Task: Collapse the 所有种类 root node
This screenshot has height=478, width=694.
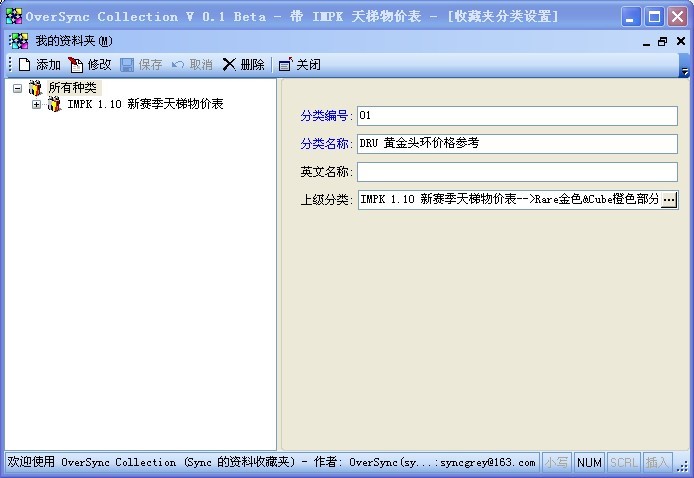Action: point(17,88)
